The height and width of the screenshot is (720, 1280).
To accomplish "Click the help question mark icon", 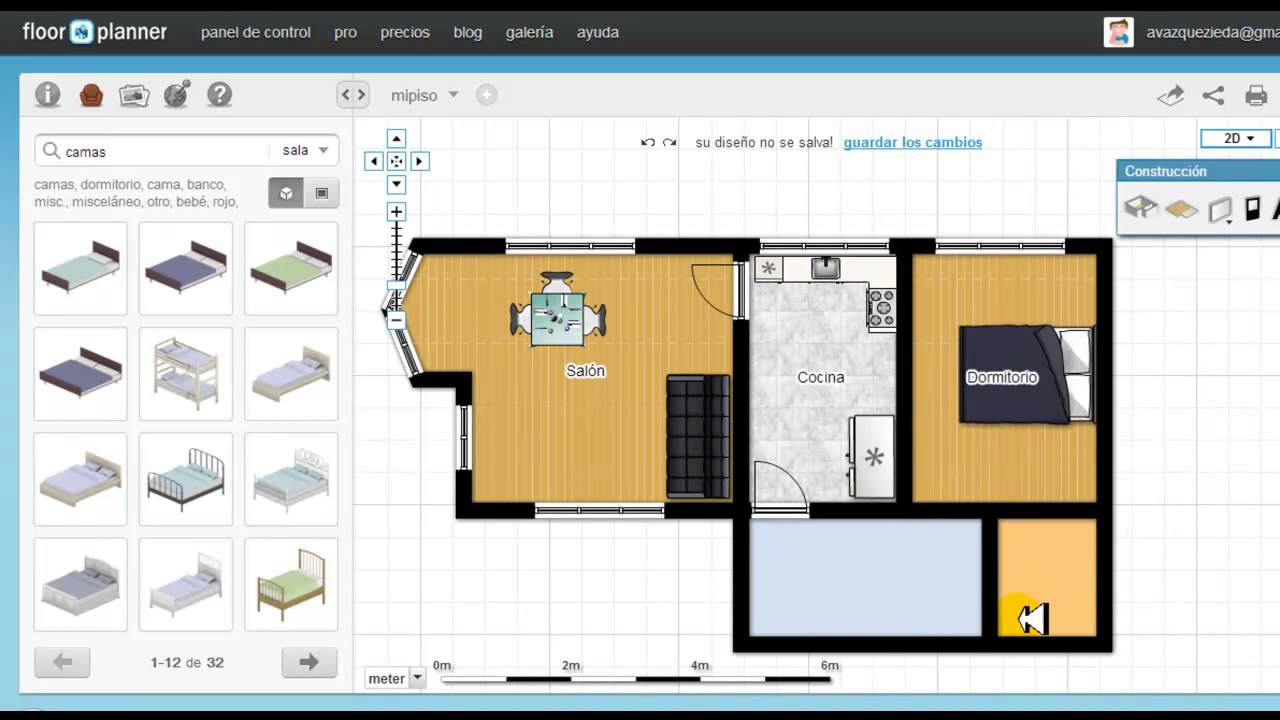I will [219, 94].
